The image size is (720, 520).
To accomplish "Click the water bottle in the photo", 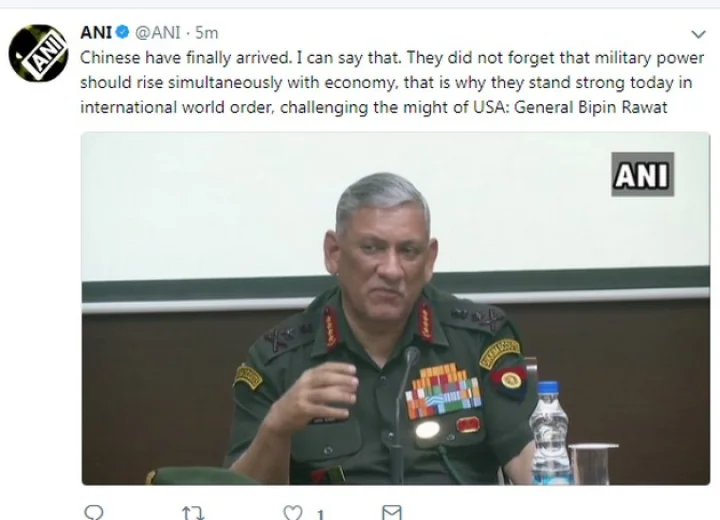I will coord(550,432).
